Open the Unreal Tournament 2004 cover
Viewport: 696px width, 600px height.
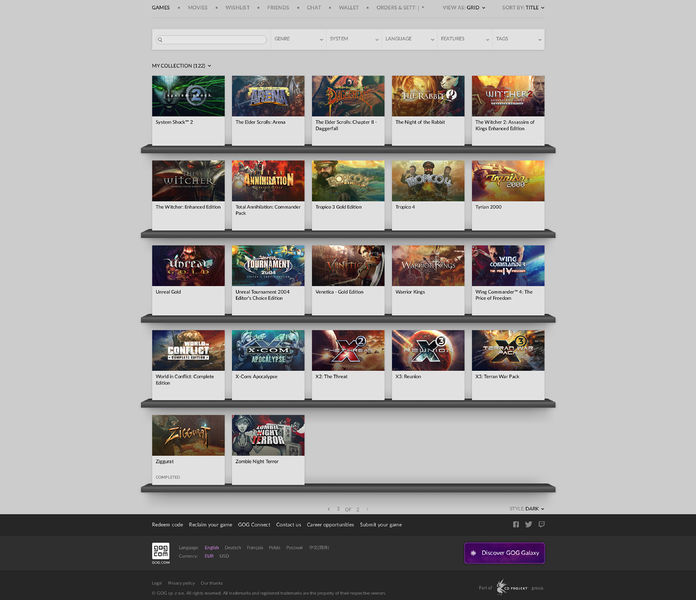click(x=268, y=265)
